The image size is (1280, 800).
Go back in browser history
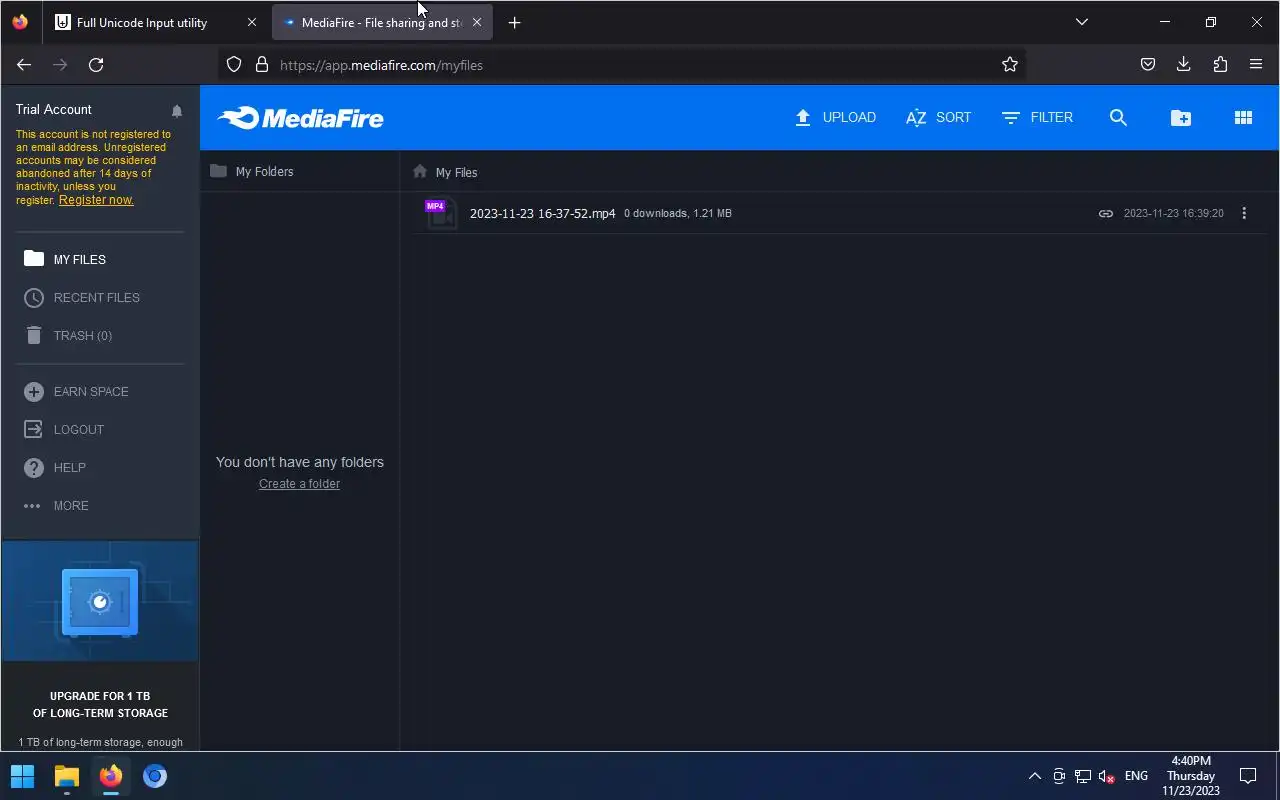(x=24, y=64)
